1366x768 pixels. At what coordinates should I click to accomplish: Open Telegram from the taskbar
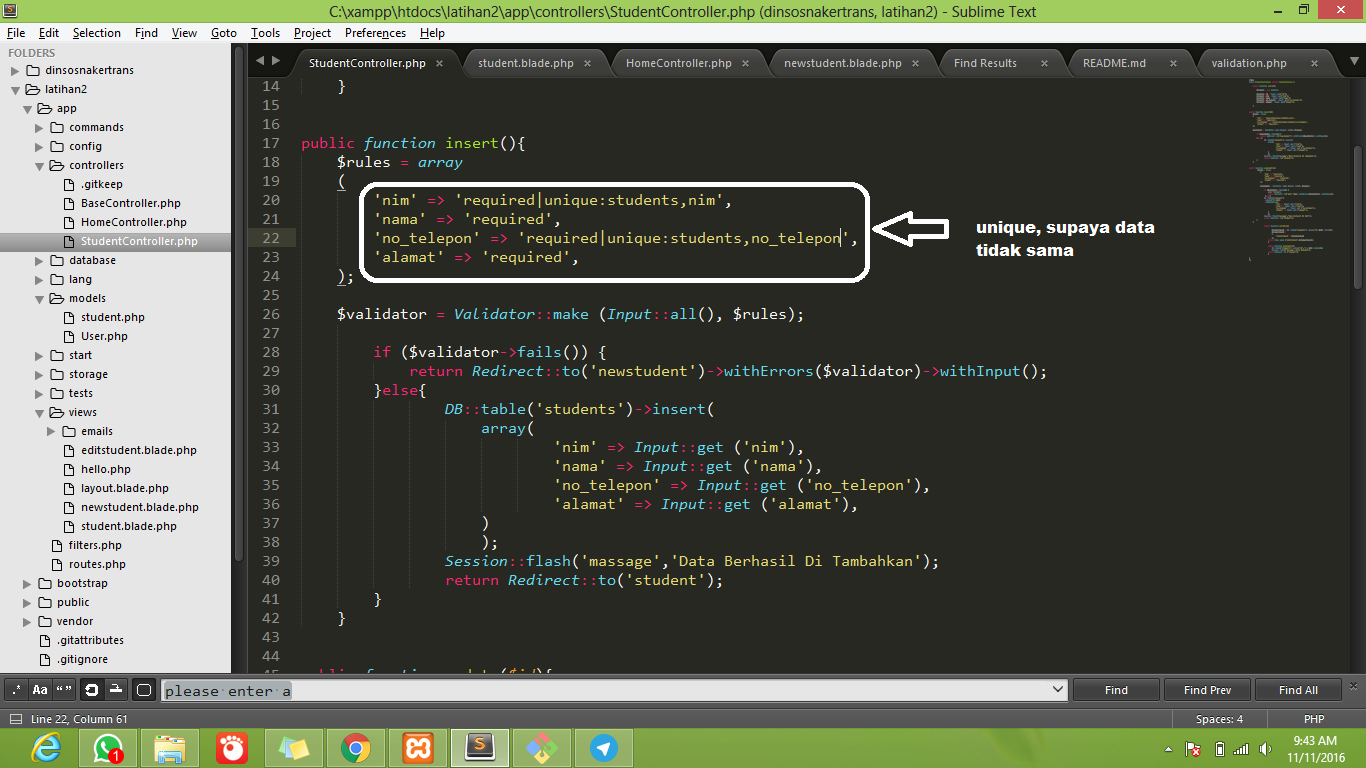click(603, 747)
